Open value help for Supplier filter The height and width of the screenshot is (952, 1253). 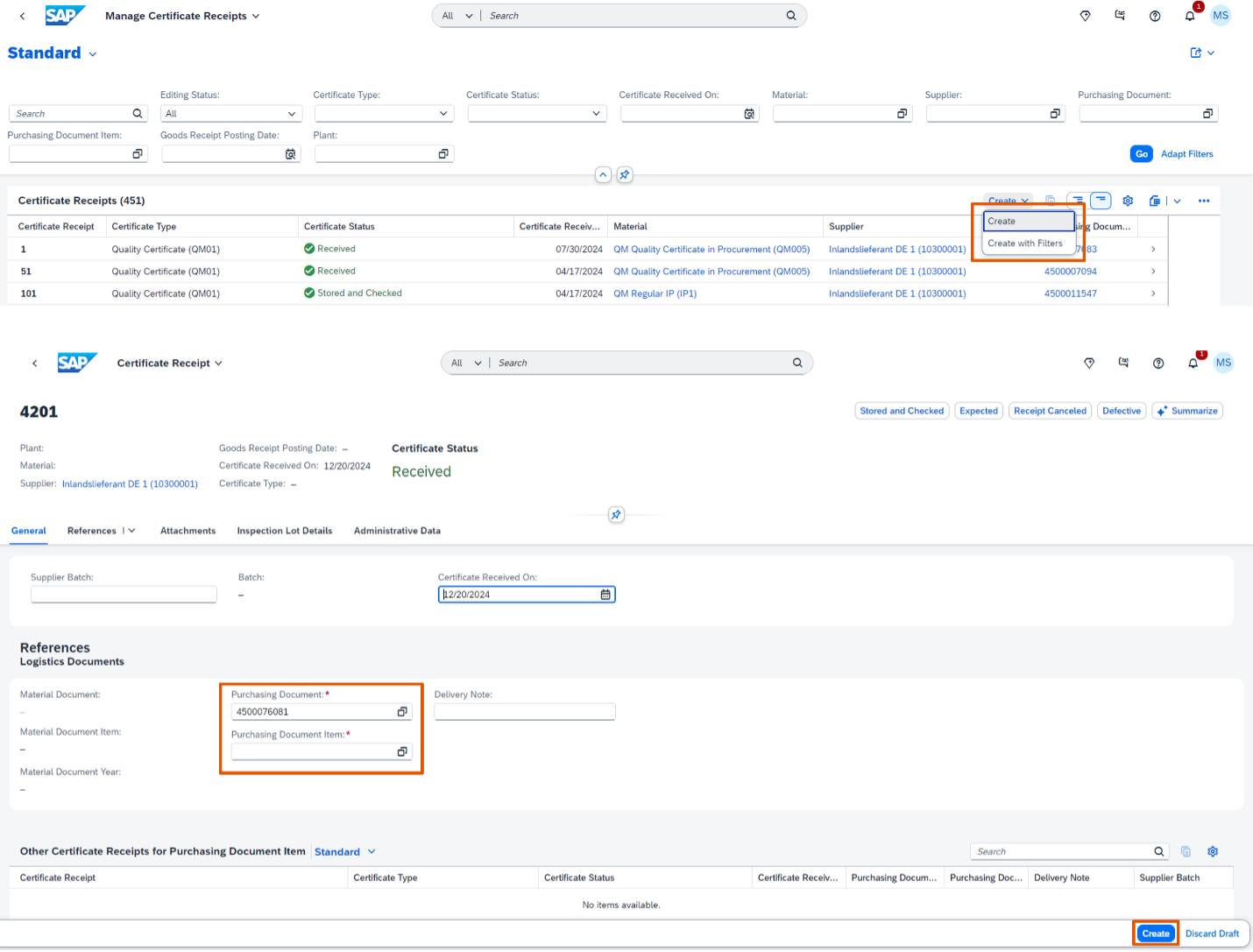[1055, 114]
